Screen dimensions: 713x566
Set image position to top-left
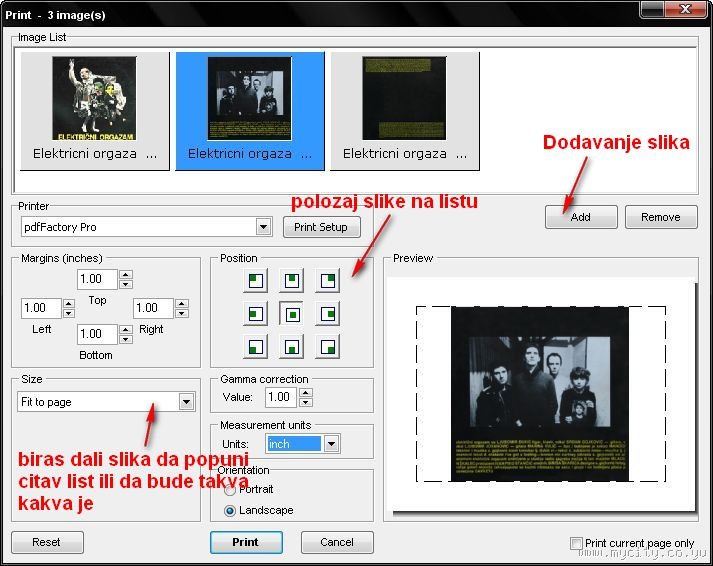(x=256, y=280)
